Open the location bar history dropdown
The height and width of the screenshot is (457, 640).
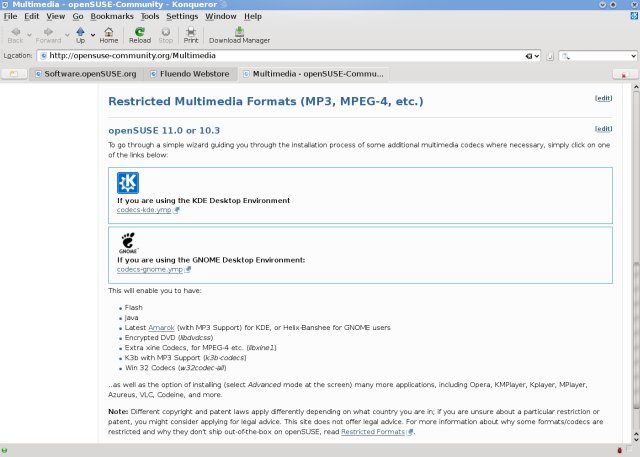point(537,56)
